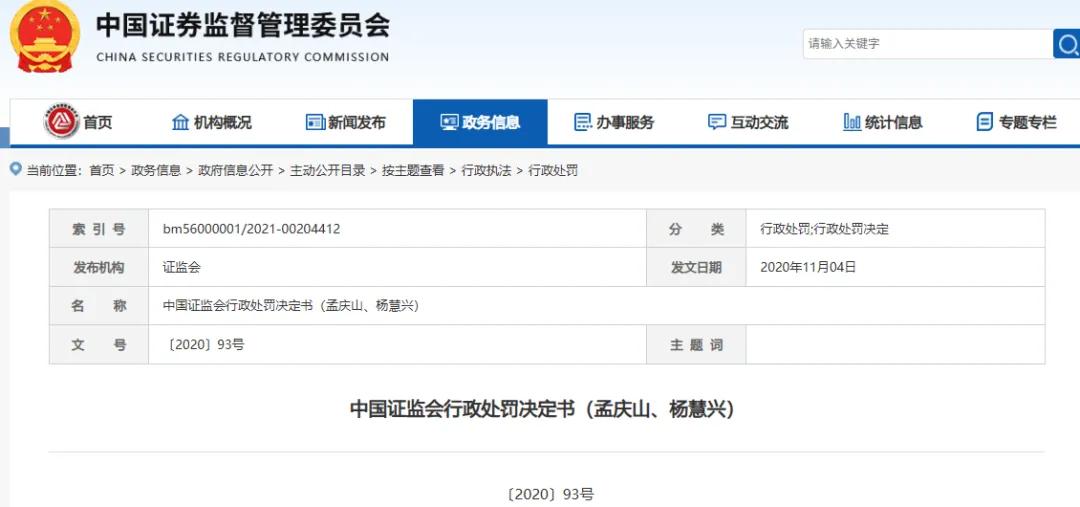Select the 政务信息 navigation tab
1080x507 pixels.
(480, 123)
